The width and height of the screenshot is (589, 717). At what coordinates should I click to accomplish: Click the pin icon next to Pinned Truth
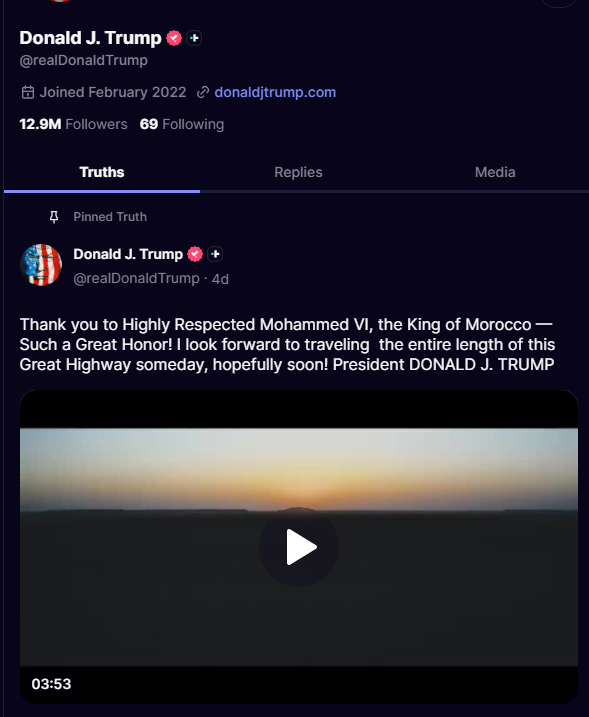54,217
